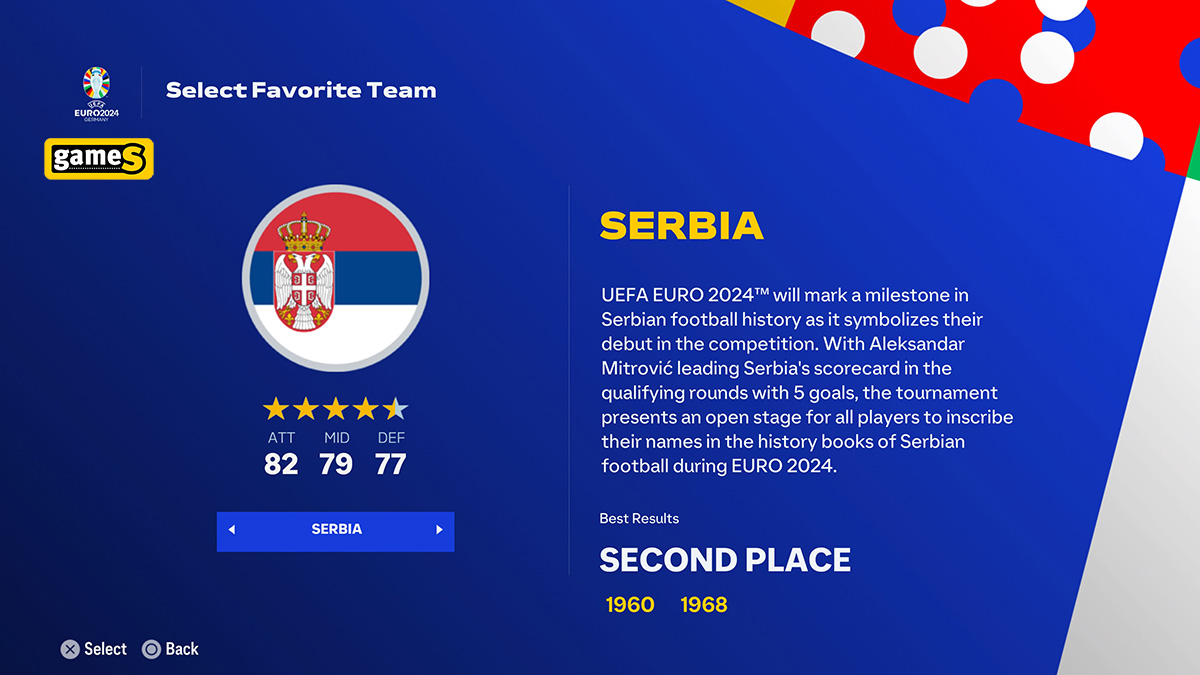Click the SERBIA yellow heading
The height and width of the screenshot is (675, 1200).
point(682,226)
